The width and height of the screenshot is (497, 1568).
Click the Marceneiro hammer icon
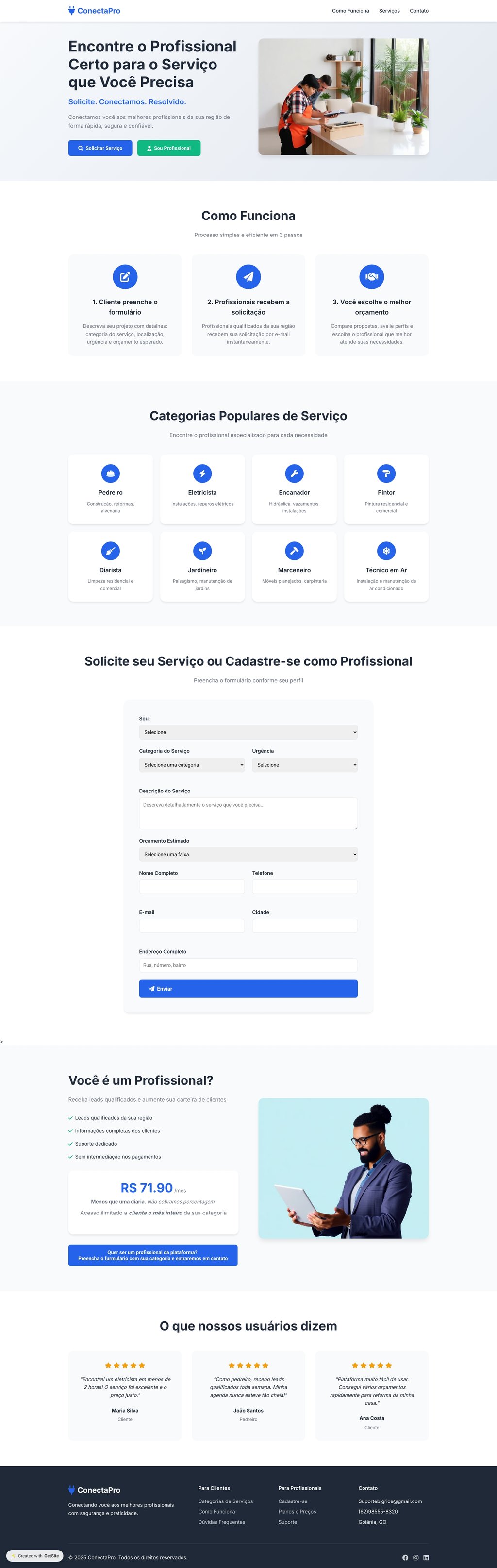[x=295, y=550]
